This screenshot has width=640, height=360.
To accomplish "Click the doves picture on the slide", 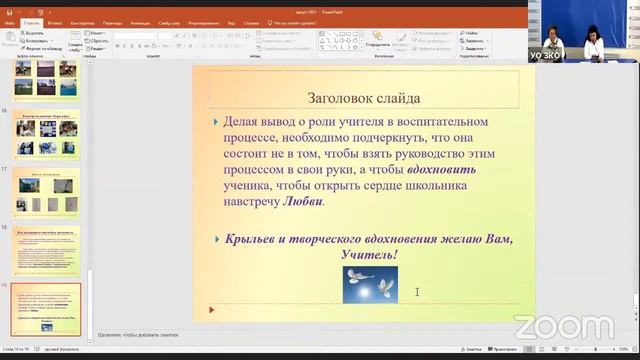I will 370,285.
